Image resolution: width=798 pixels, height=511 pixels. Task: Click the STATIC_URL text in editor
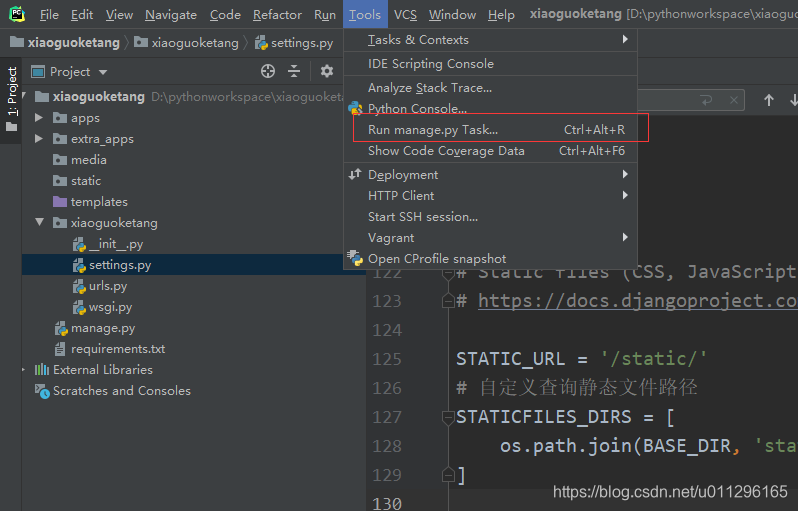(x=510, y=359)
